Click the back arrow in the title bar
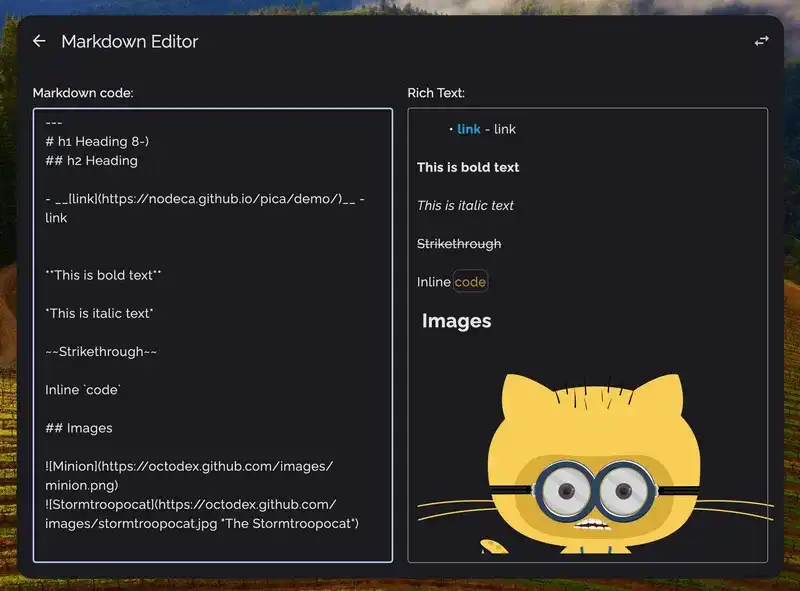The image size is (800, 591). [x=40, y=41]
